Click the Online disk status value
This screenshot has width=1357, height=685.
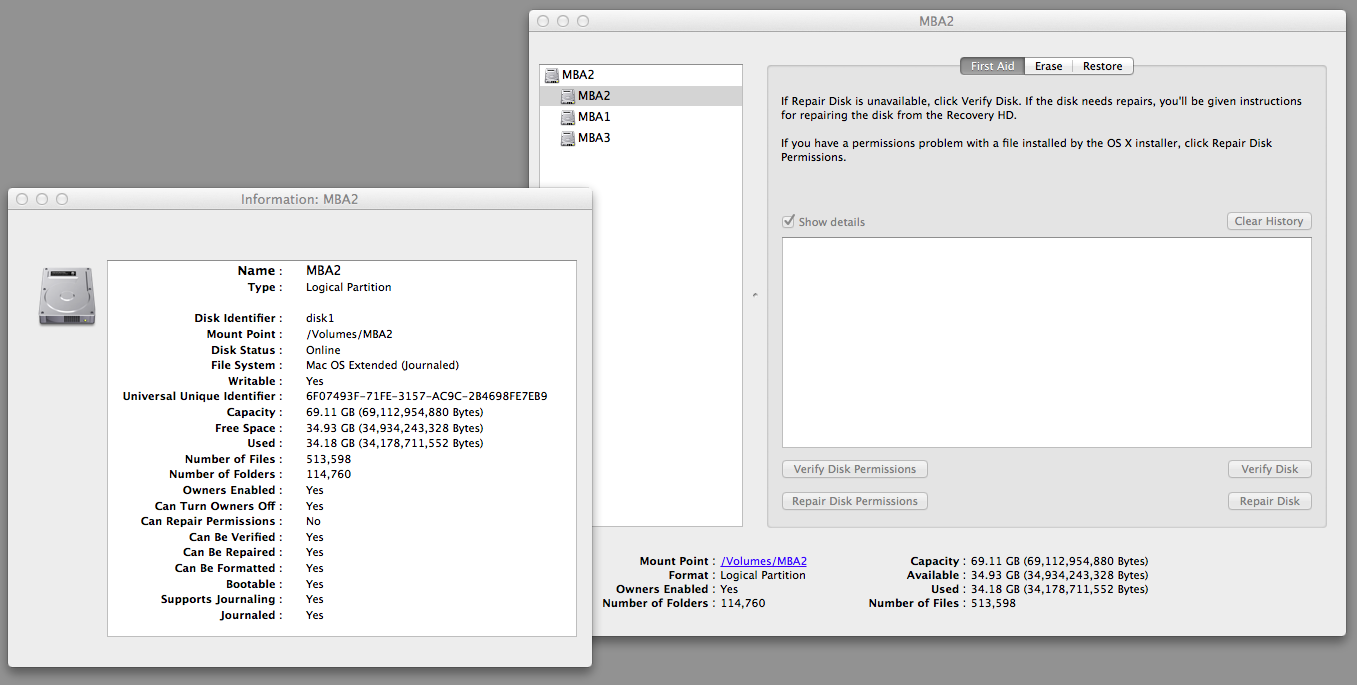[323, 350]
